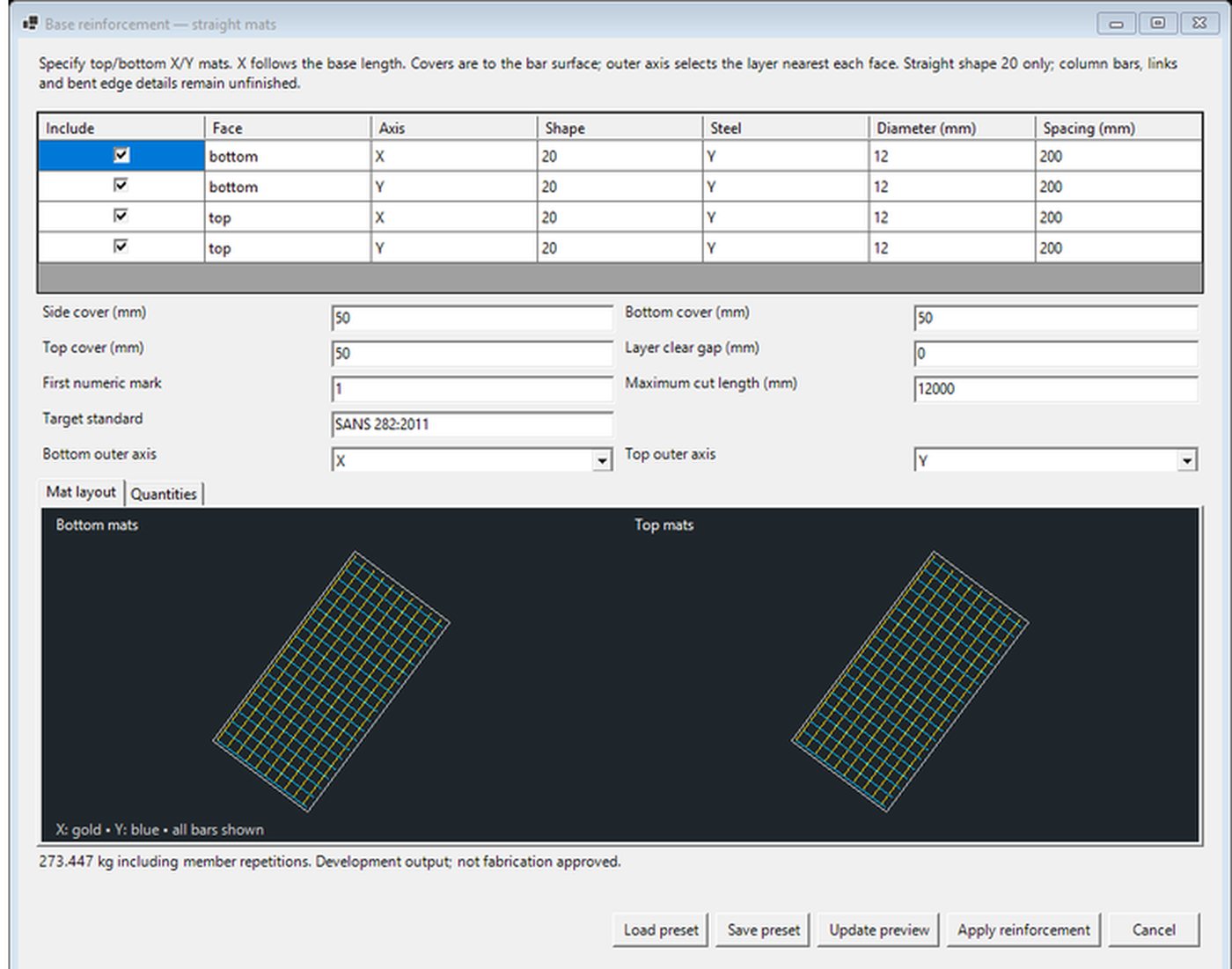Select the Spacing cell of the top Y row
Screen dimensions: 1232x969
[1118, 248]
